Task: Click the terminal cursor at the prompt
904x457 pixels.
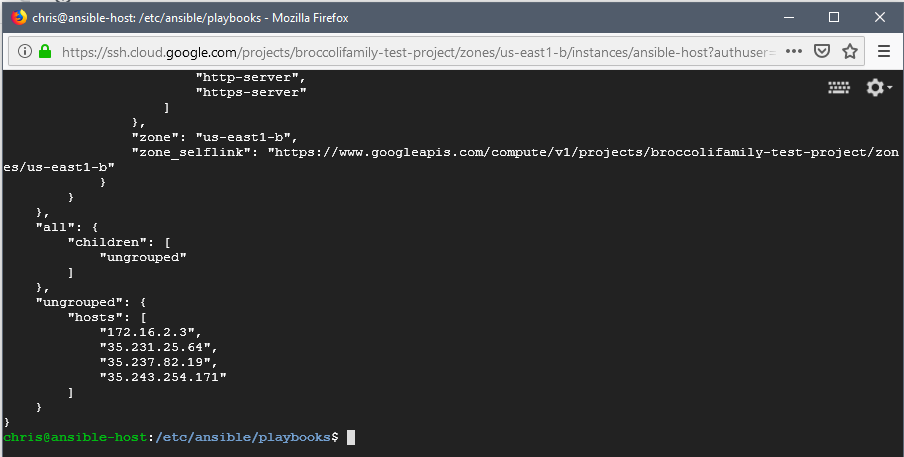Action: tap(351, 437)
